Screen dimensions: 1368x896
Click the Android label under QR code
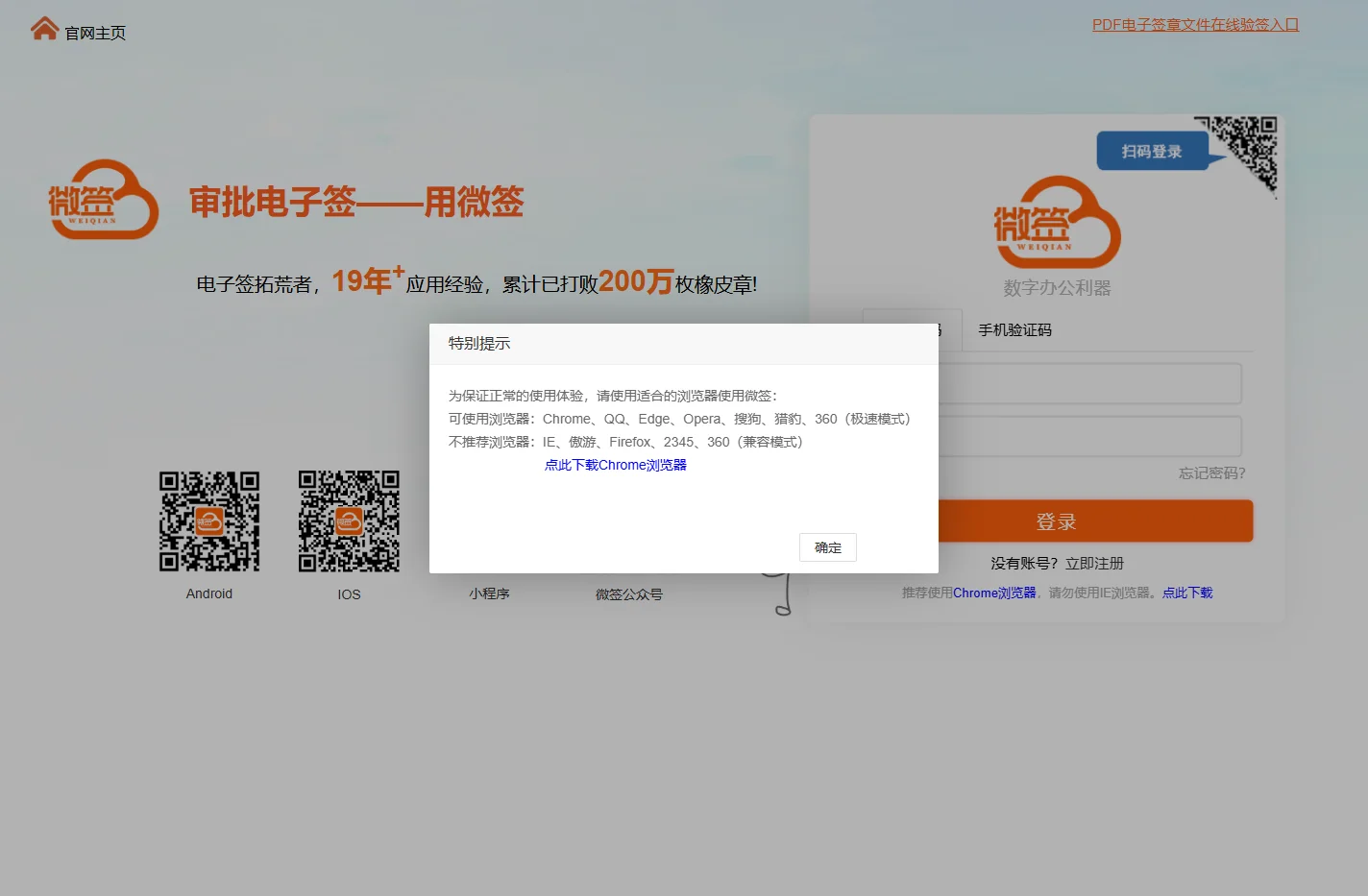(x=209, y=593)
